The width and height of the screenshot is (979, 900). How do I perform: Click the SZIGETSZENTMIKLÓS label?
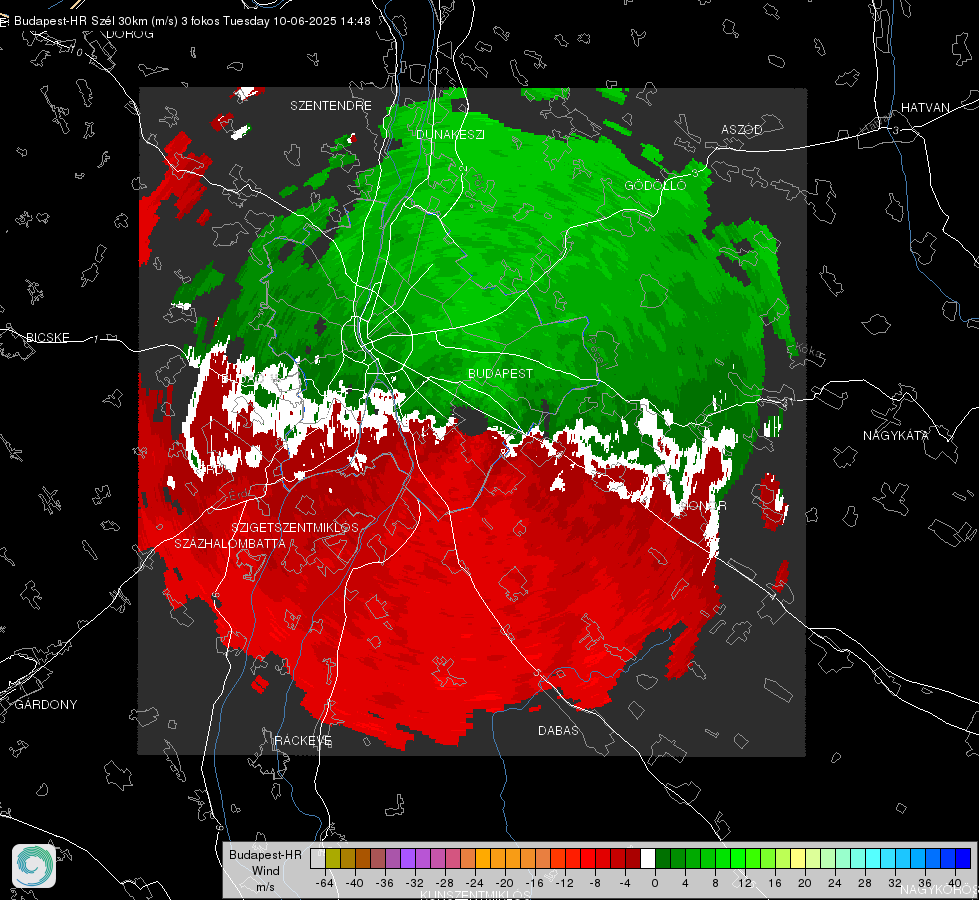(x=295, y=528)
